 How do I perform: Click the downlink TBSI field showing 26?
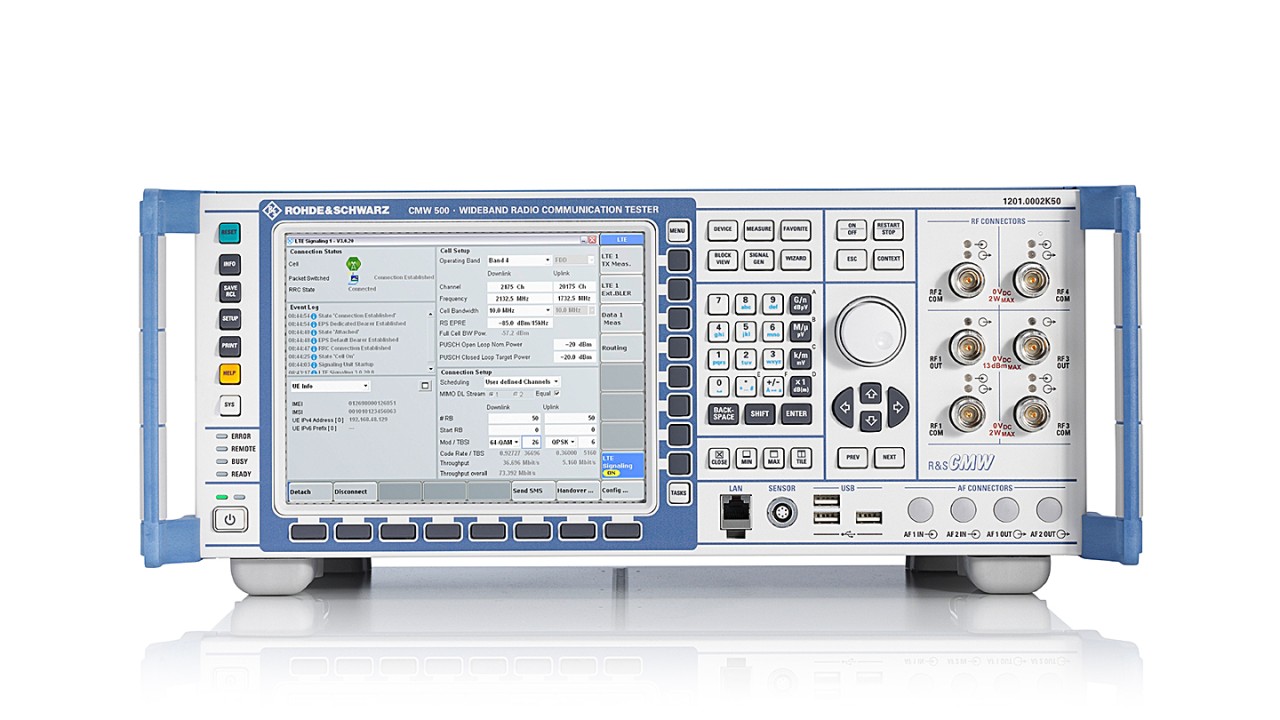point(532,442)
